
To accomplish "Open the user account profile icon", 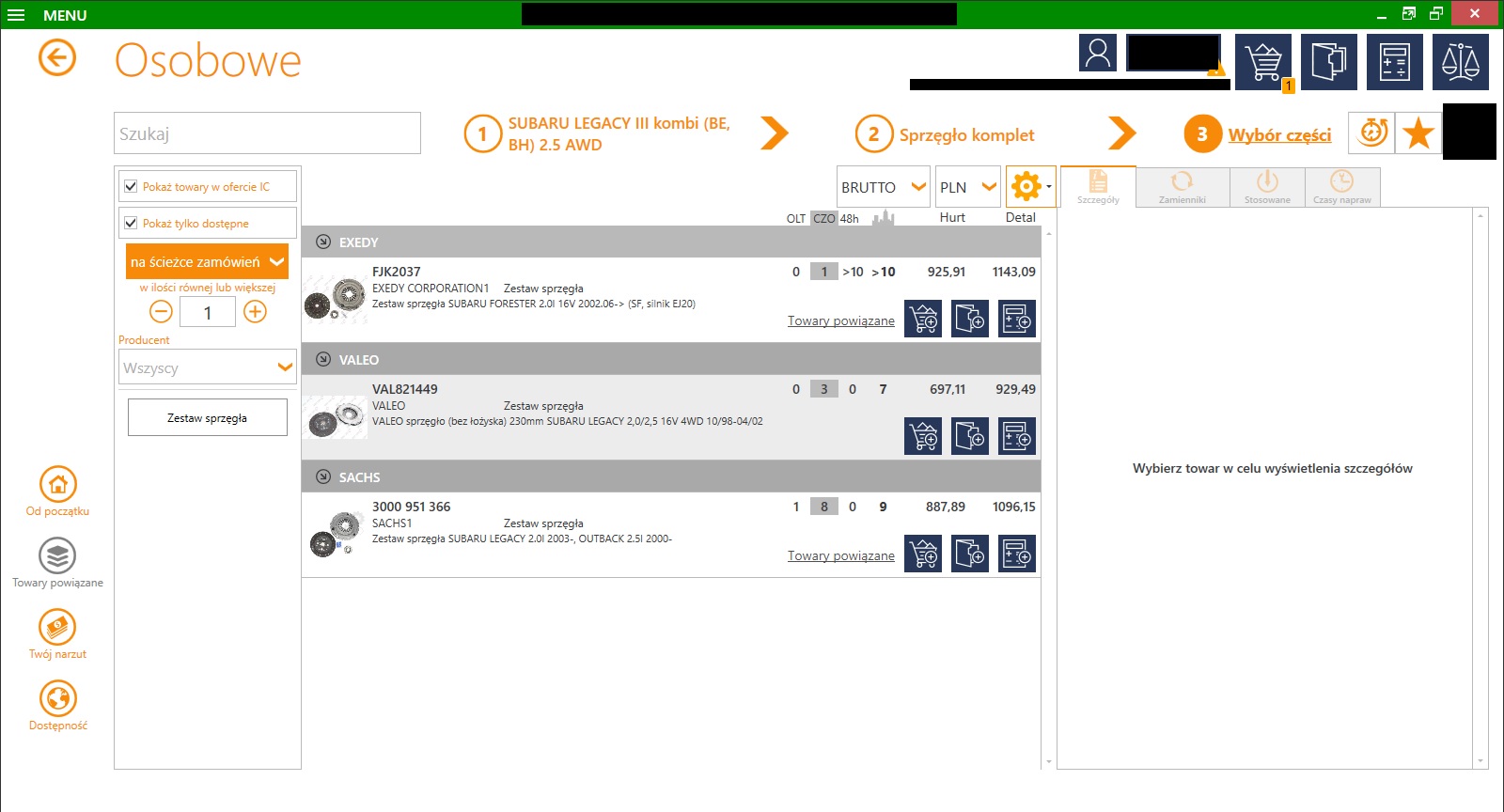I will point(1098,54).
